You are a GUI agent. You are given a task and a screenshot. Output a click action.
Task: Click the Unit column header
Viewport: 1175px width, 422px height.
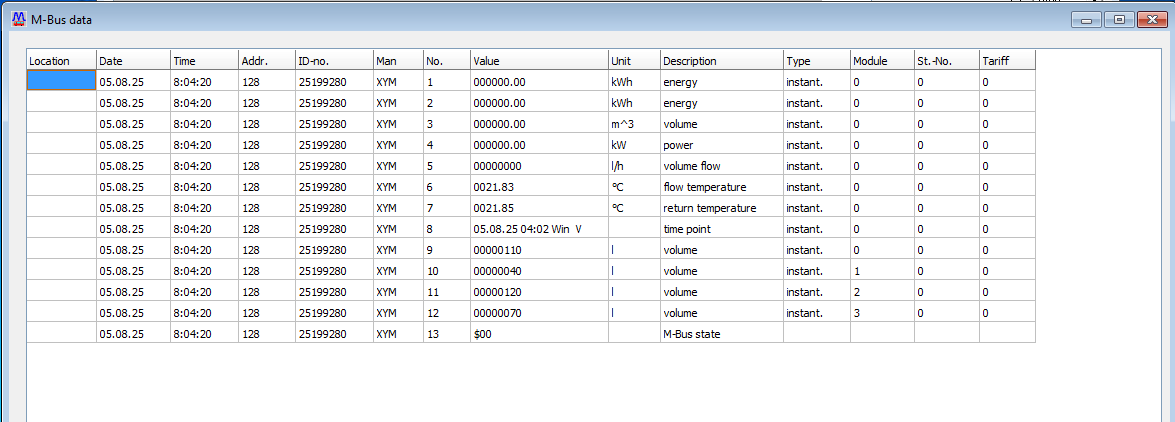tap(633, 61)
